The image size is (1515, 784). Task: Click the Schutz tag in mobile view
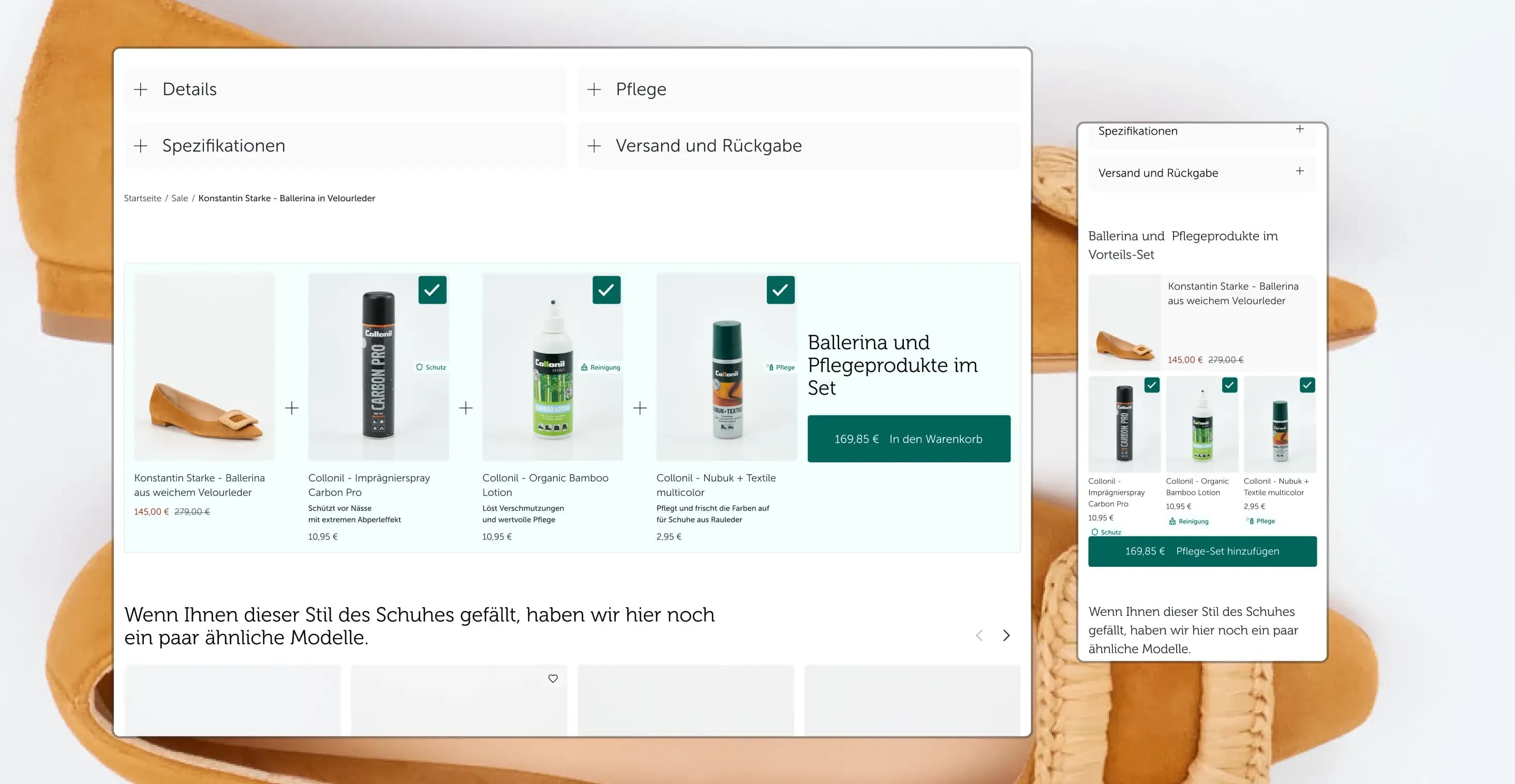click(1106, 533)
